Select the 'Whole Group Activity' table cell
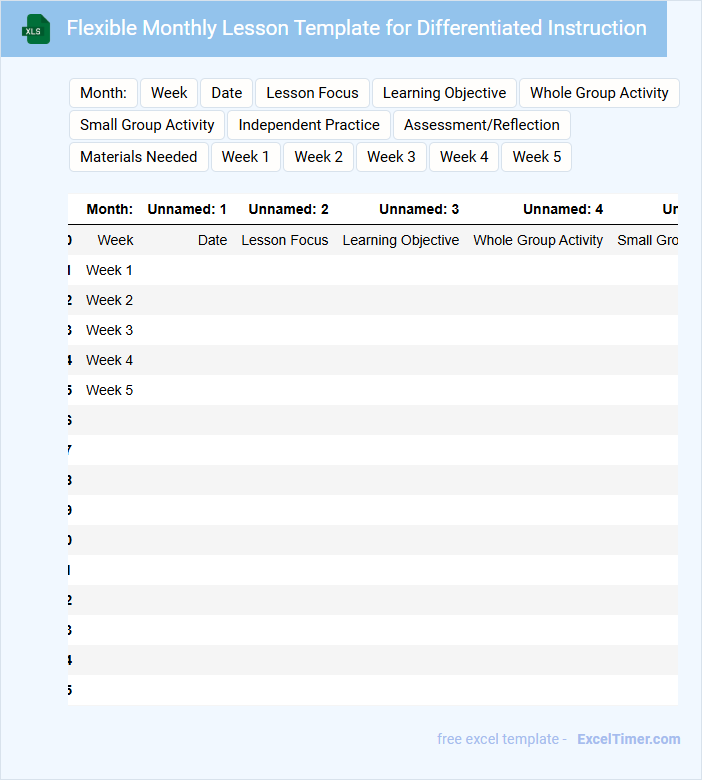This screenshot has height=780, width=702. [x=538, y=240]
